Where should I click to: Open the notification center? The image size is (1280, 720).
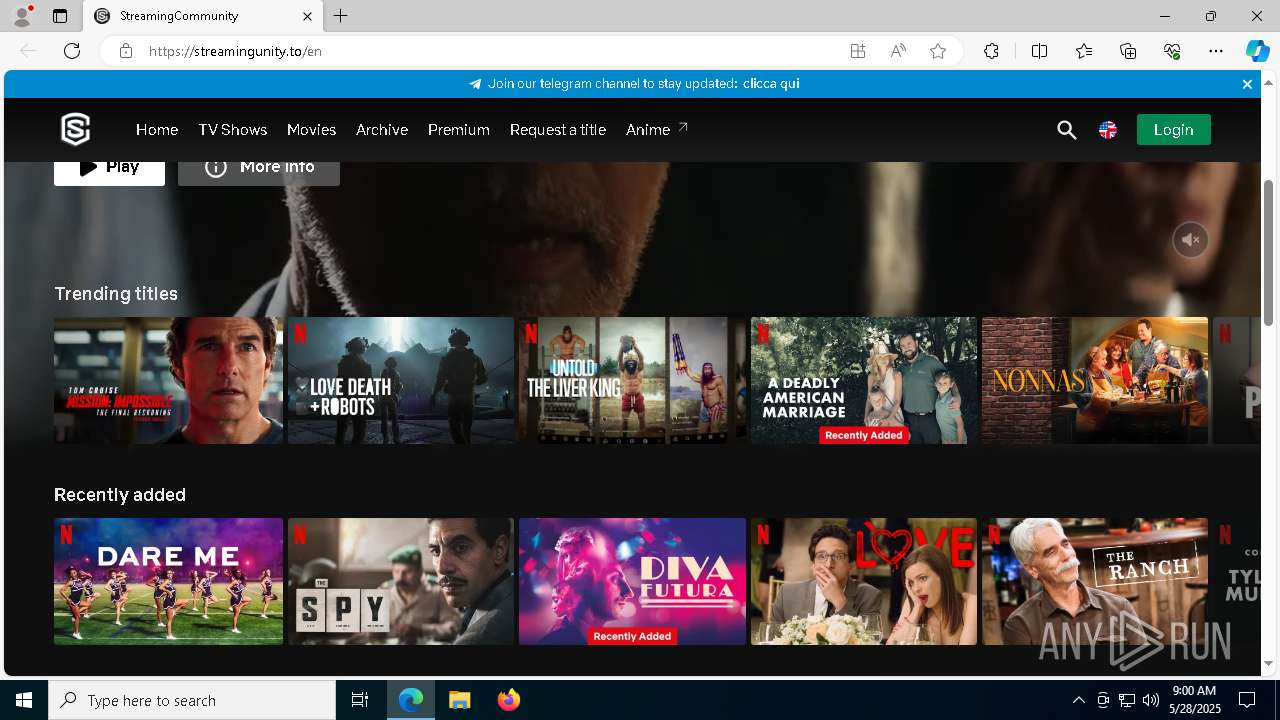point(1247,700)
